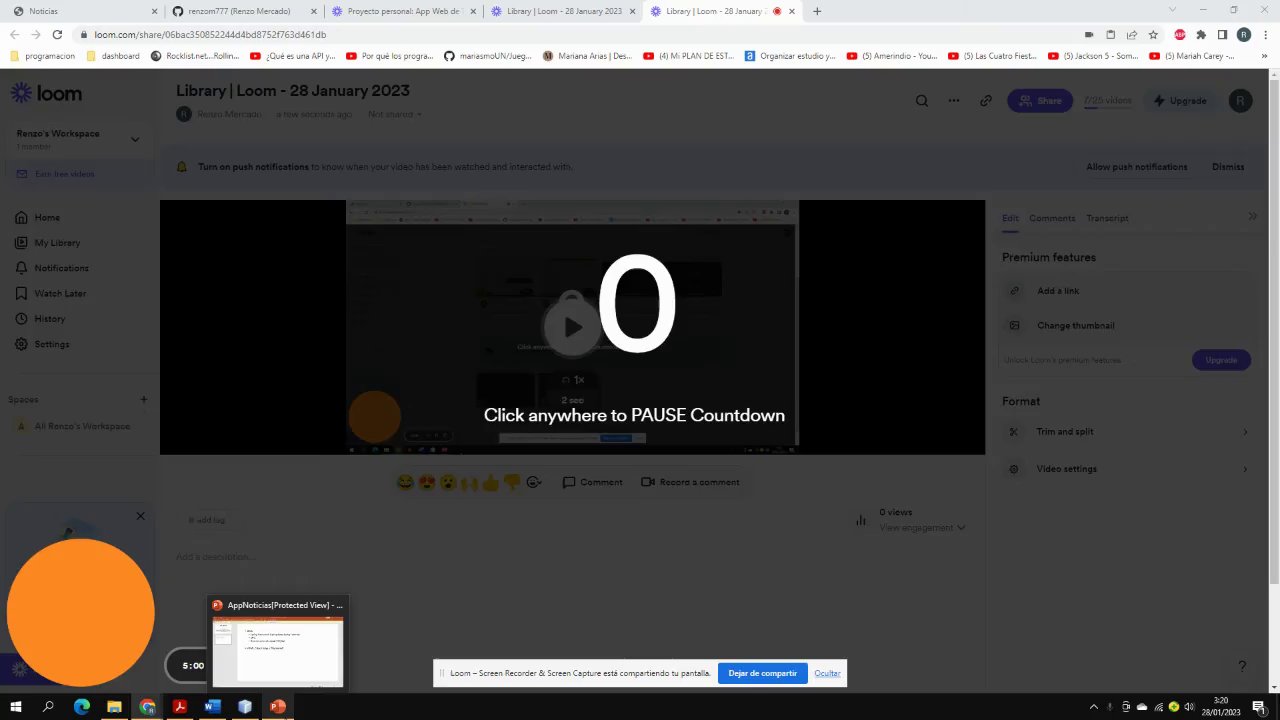Switch to the Comments tab
This screenshot has height=720, width=1280.
[1052, 218]
